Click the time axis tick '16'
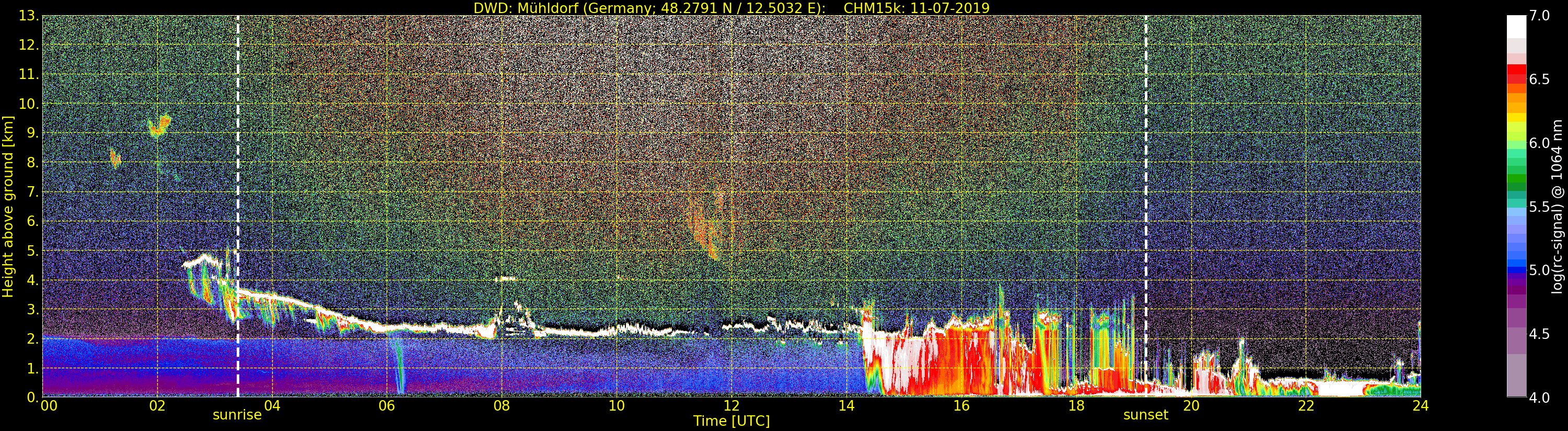1568x431 pixels. [961, 406]
